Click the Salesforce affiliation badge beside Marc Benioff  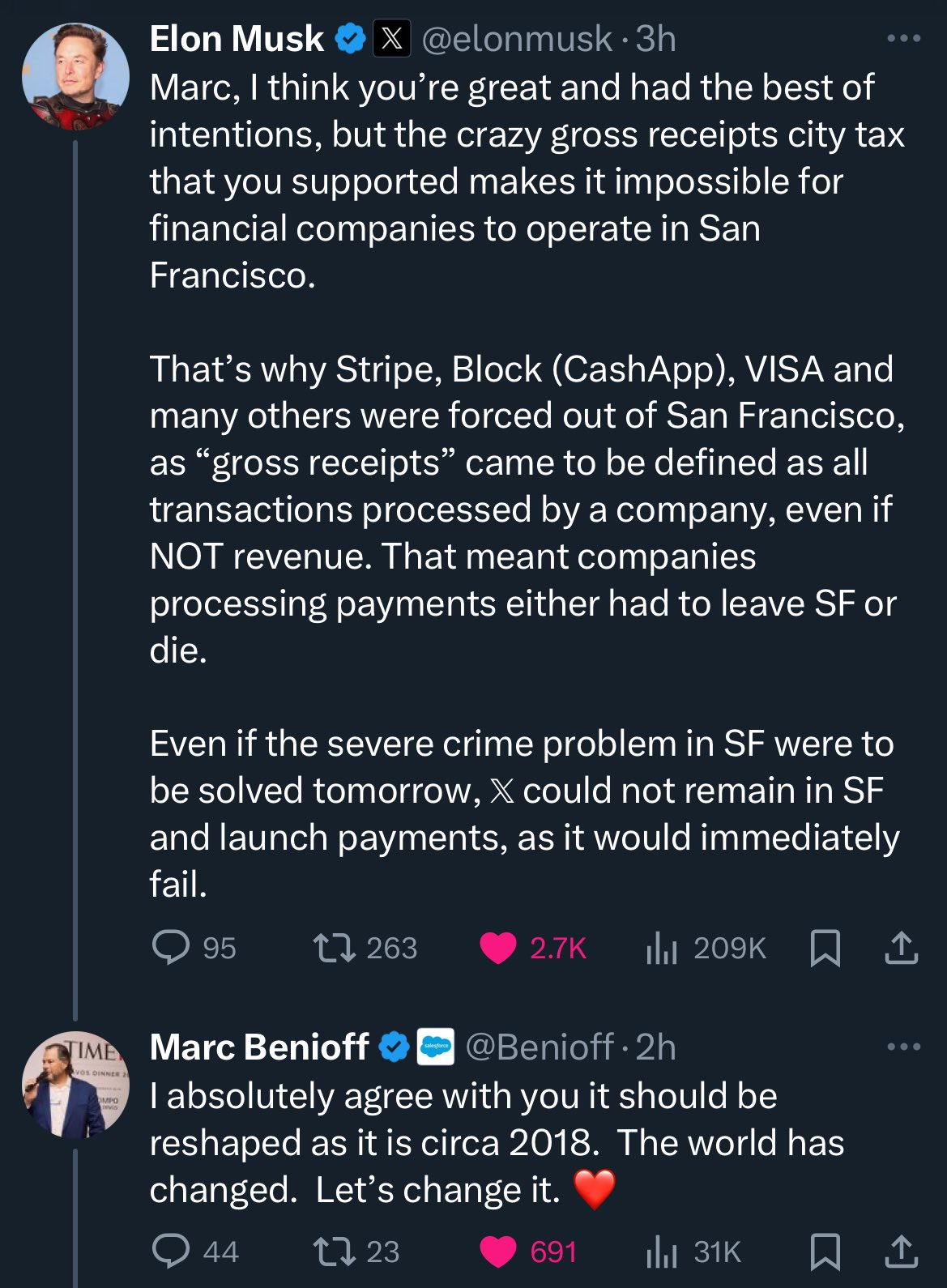(x=436, y=1047)
